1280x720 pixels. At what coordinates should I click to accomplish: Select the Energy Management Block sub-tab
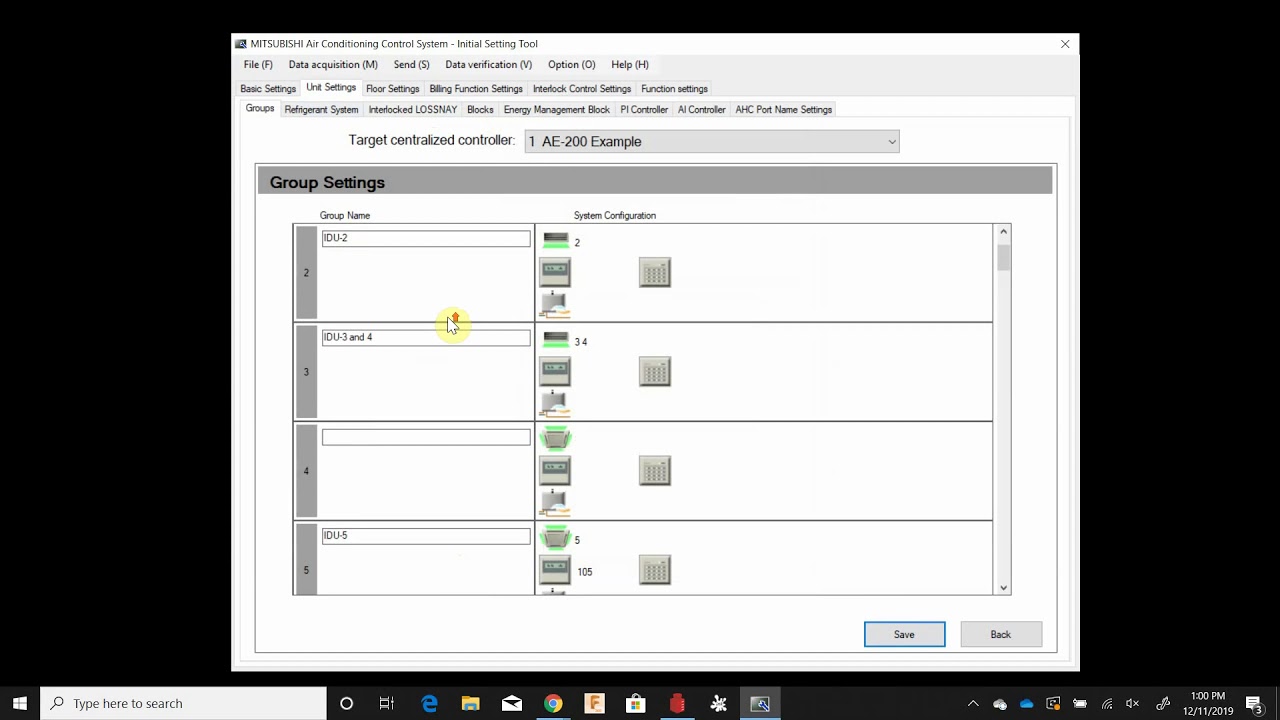(556, 110)
